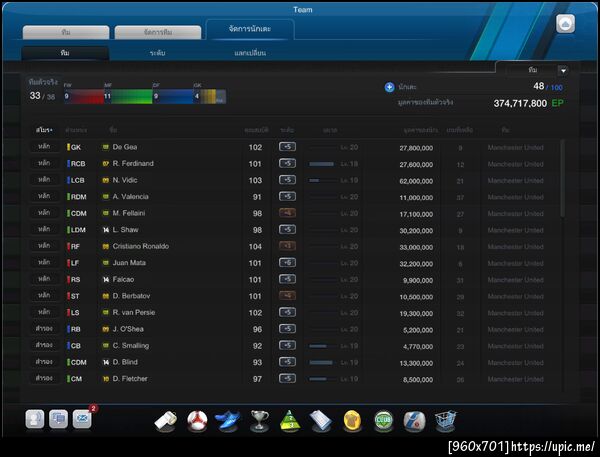This screenshot has height=457, width=600.
Task: Select player name C. Smalling
Action: tap(130, 345)
